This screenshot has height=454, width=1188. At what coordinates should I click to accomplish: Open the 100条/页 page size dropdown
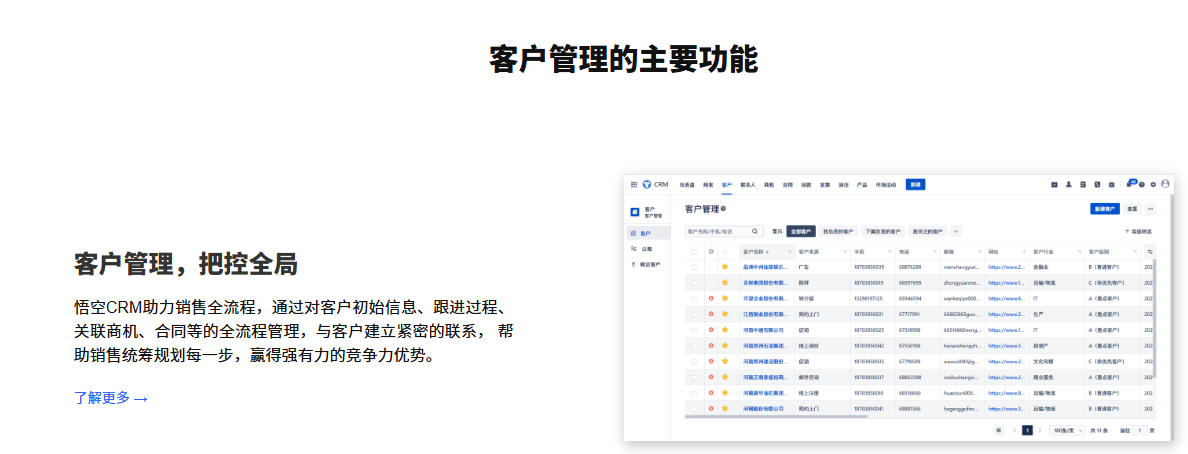[1067, 430]
